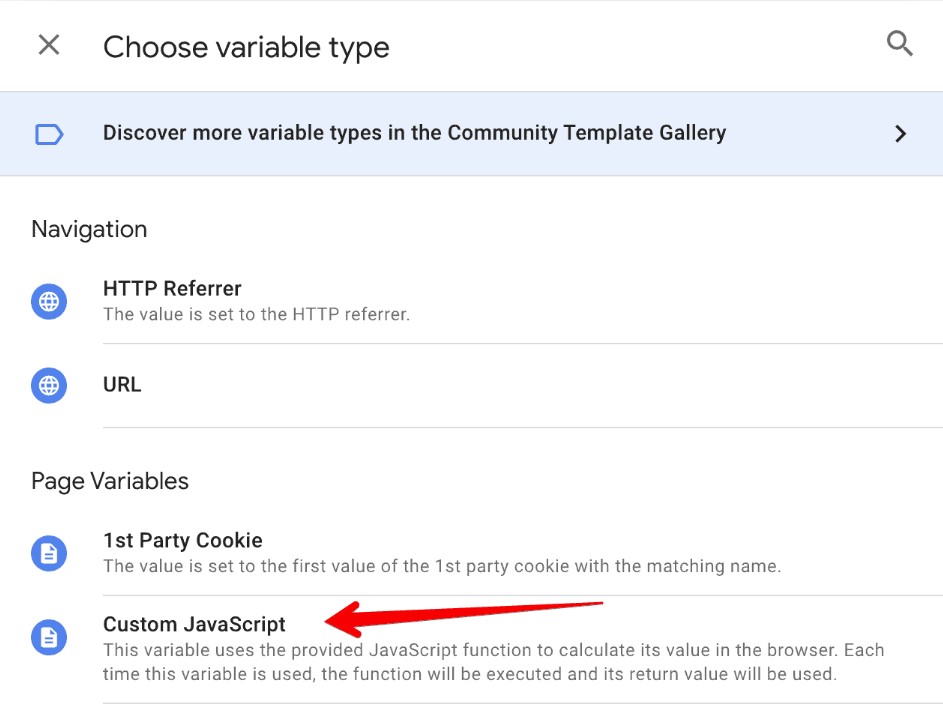Click the Choose variable type title

tap(245, 46)
